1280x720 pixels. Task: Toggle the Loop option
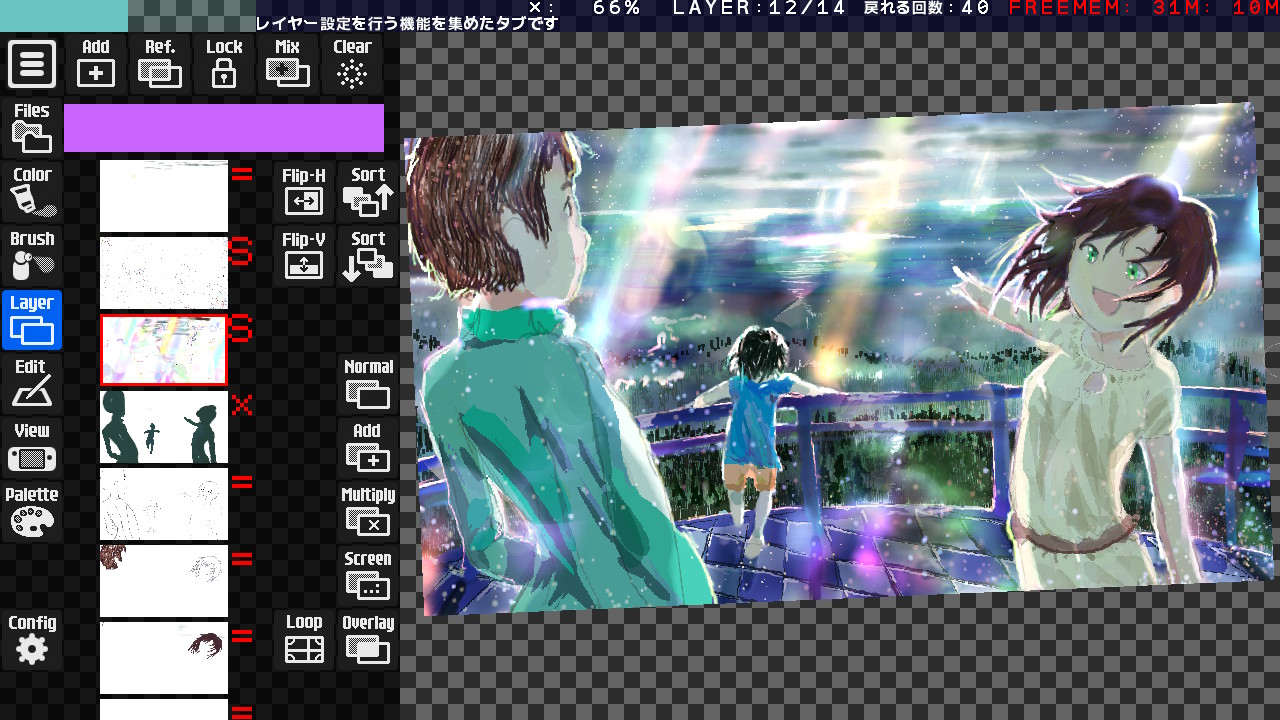pos(304,640)
